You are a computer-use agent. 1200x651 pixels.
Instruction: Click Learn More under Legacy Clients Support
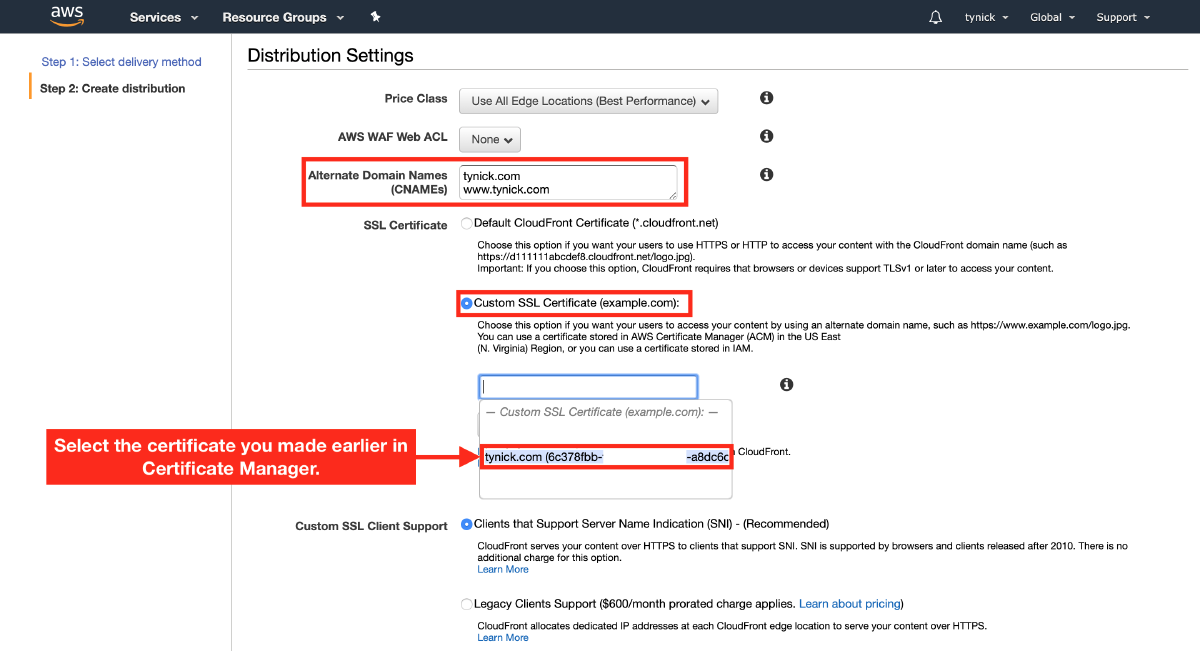[x=503, y=638]
